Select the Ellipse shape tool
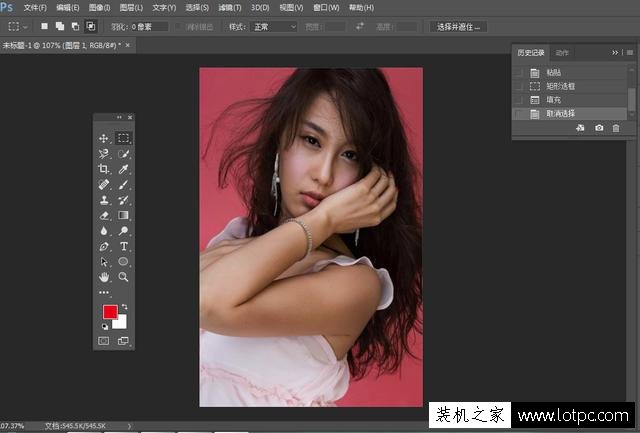 coord(123,262)
